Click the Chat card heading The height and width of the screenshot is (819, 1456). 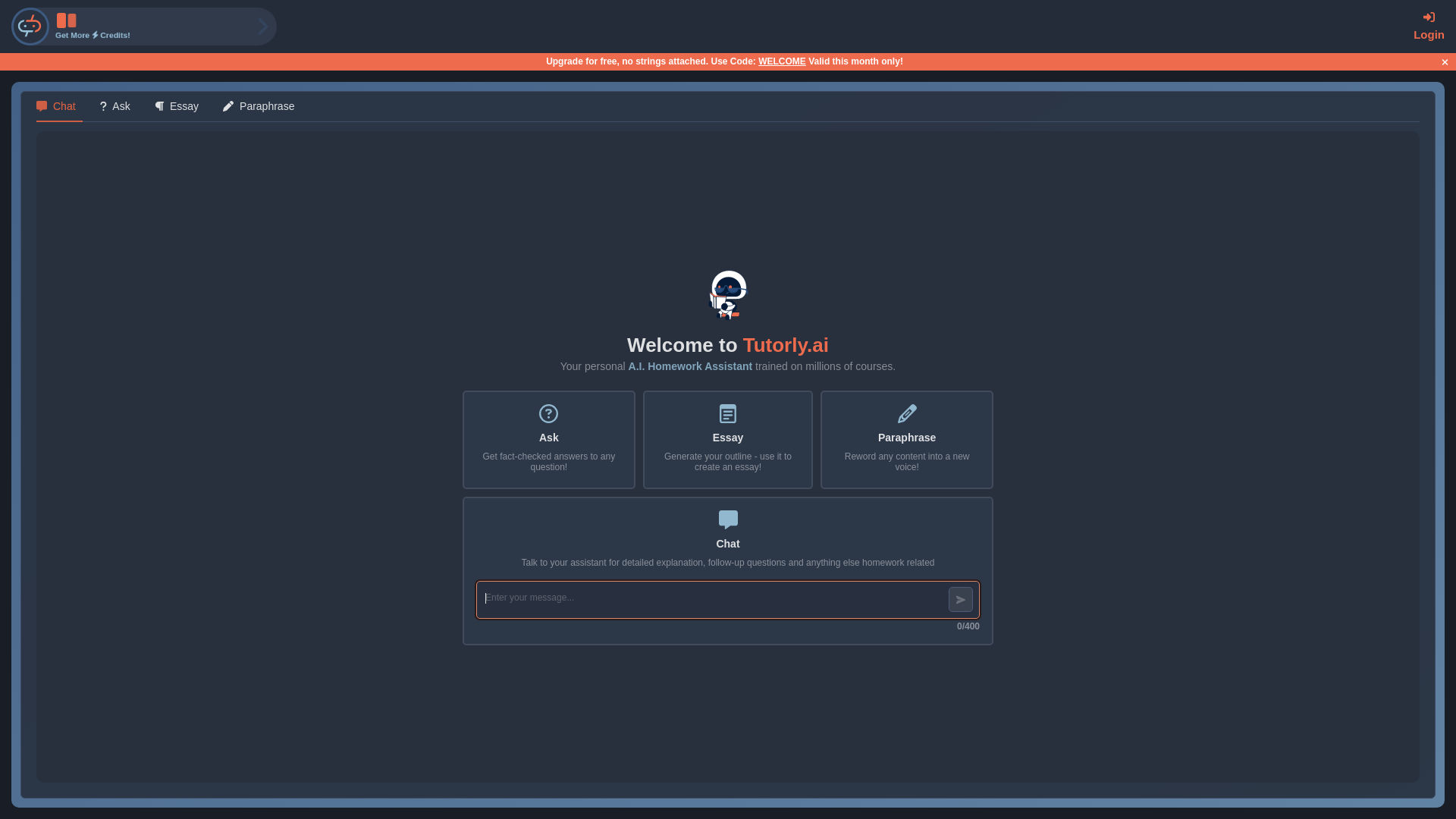[728, 544]
